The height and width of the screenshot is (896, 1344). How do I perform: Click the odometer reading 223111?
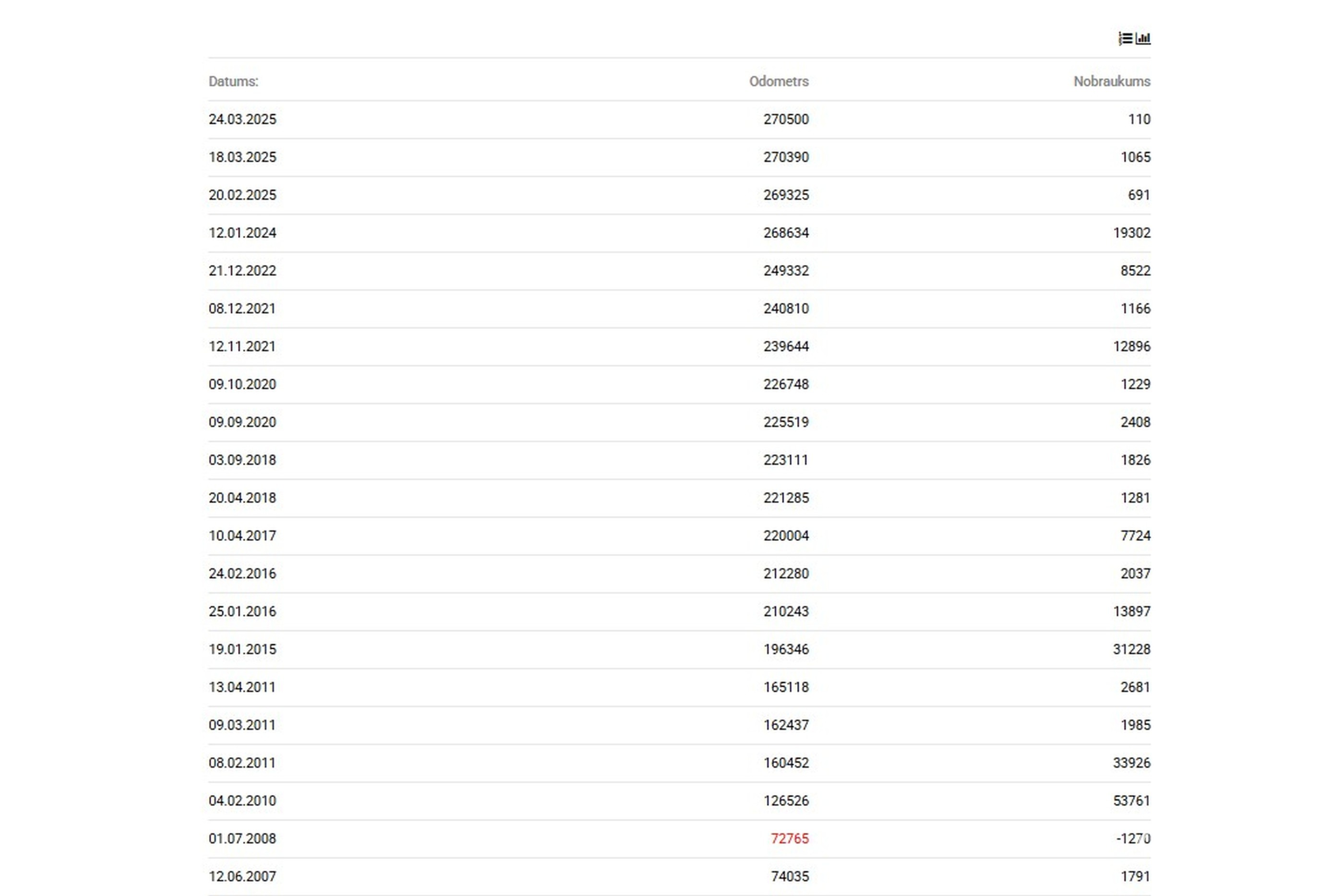point(786,460)
